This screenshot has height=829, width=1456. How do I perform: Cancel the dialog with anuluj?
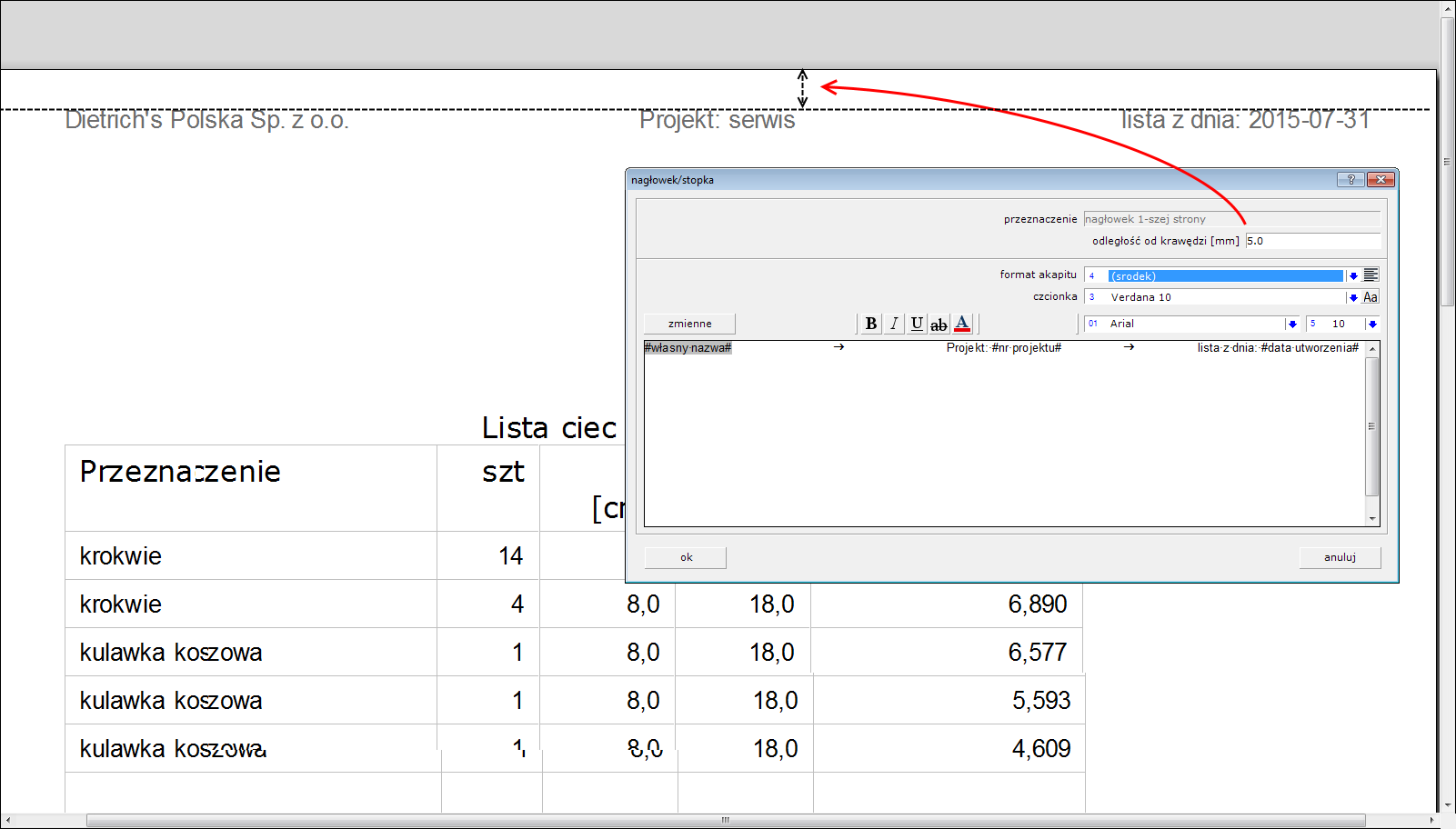point(1340,557)
